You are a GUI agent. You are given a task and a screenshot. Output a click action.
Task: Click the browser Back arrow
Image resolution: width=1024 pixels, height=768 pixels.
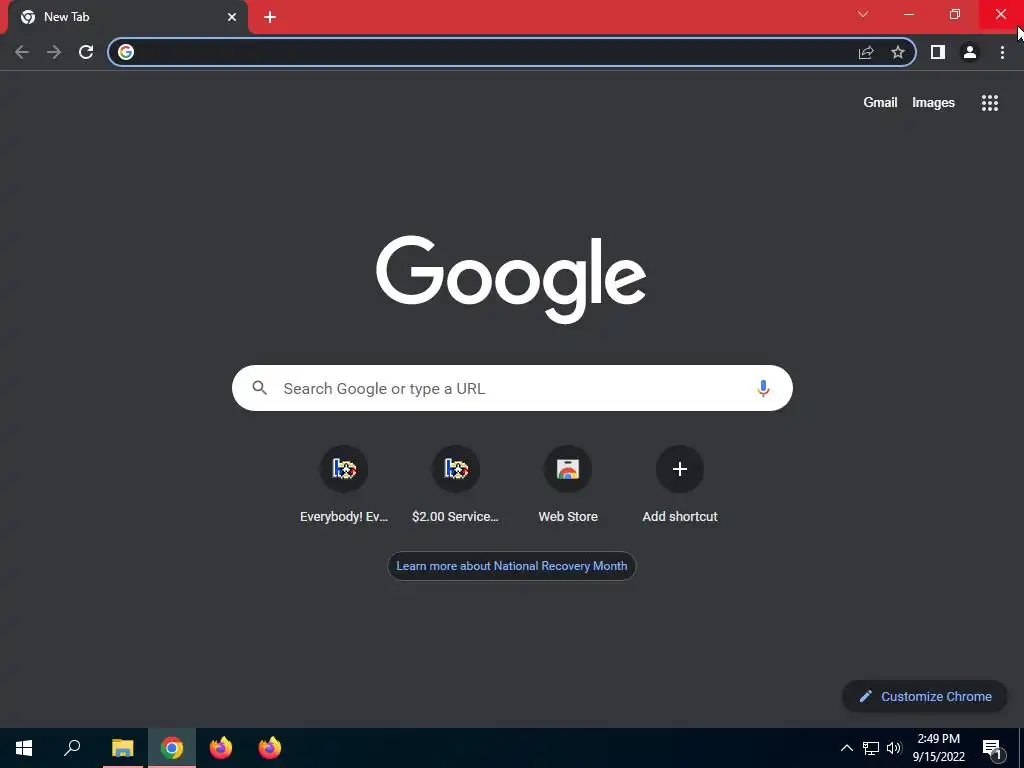pos(22,52)
